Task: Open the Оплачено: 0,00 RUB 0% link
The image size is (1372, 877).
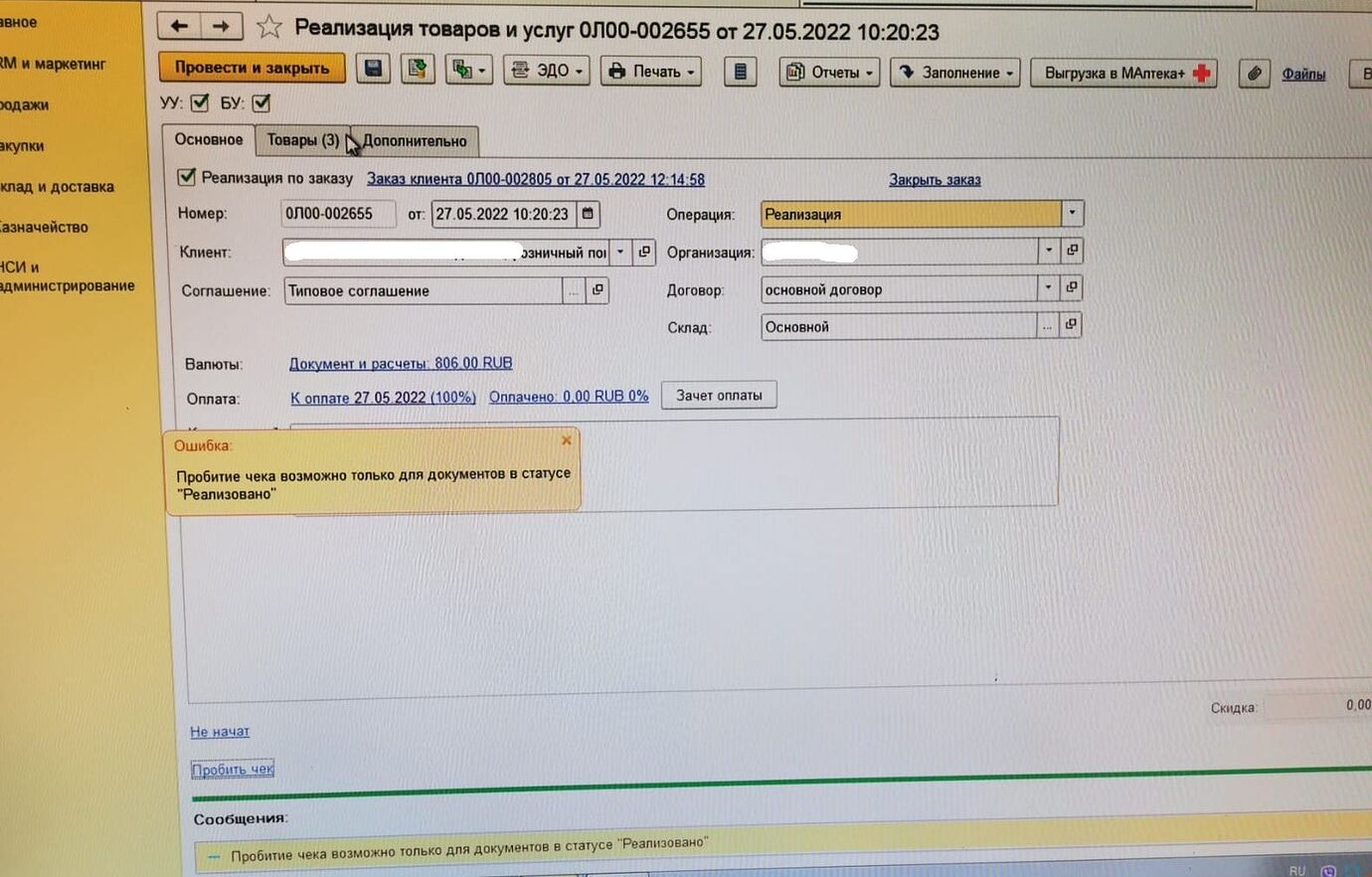Action: point(569,397)
